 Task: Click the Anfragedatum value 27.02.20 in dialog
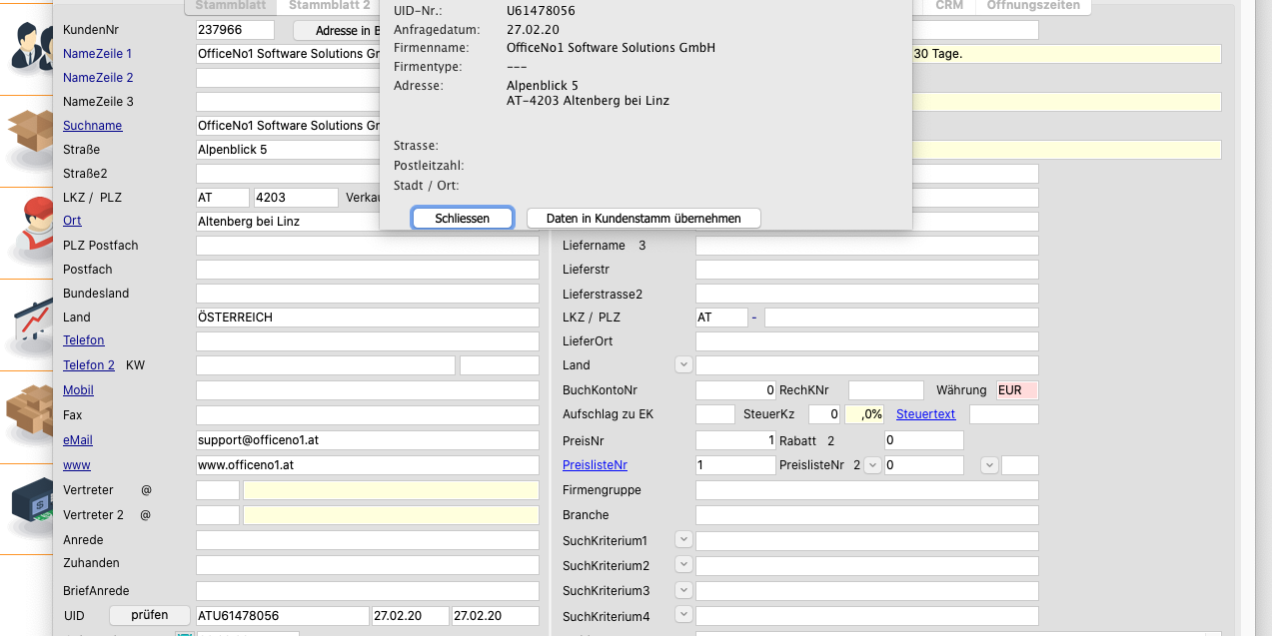(533, 30)
